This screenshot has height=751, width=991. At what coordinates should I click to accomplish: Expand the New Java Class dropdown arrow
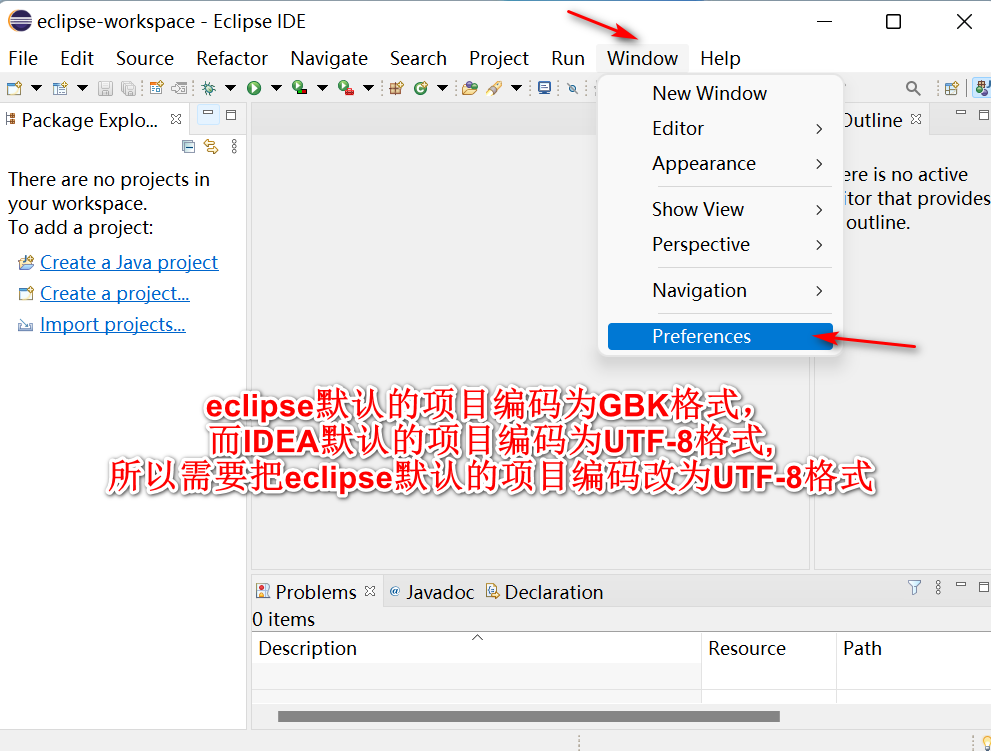pyautogui.click(x=442, y=88)
